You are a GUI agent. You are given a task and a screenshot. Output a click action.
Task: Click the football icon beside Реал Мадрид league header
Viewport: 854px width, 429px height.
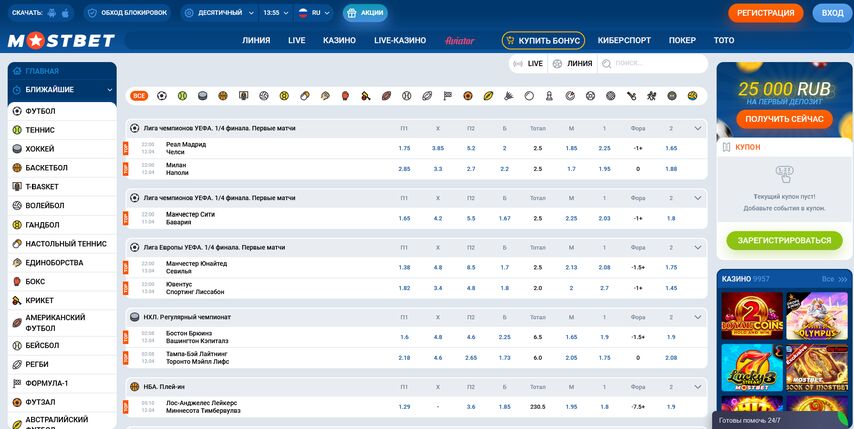click(135, 128)
